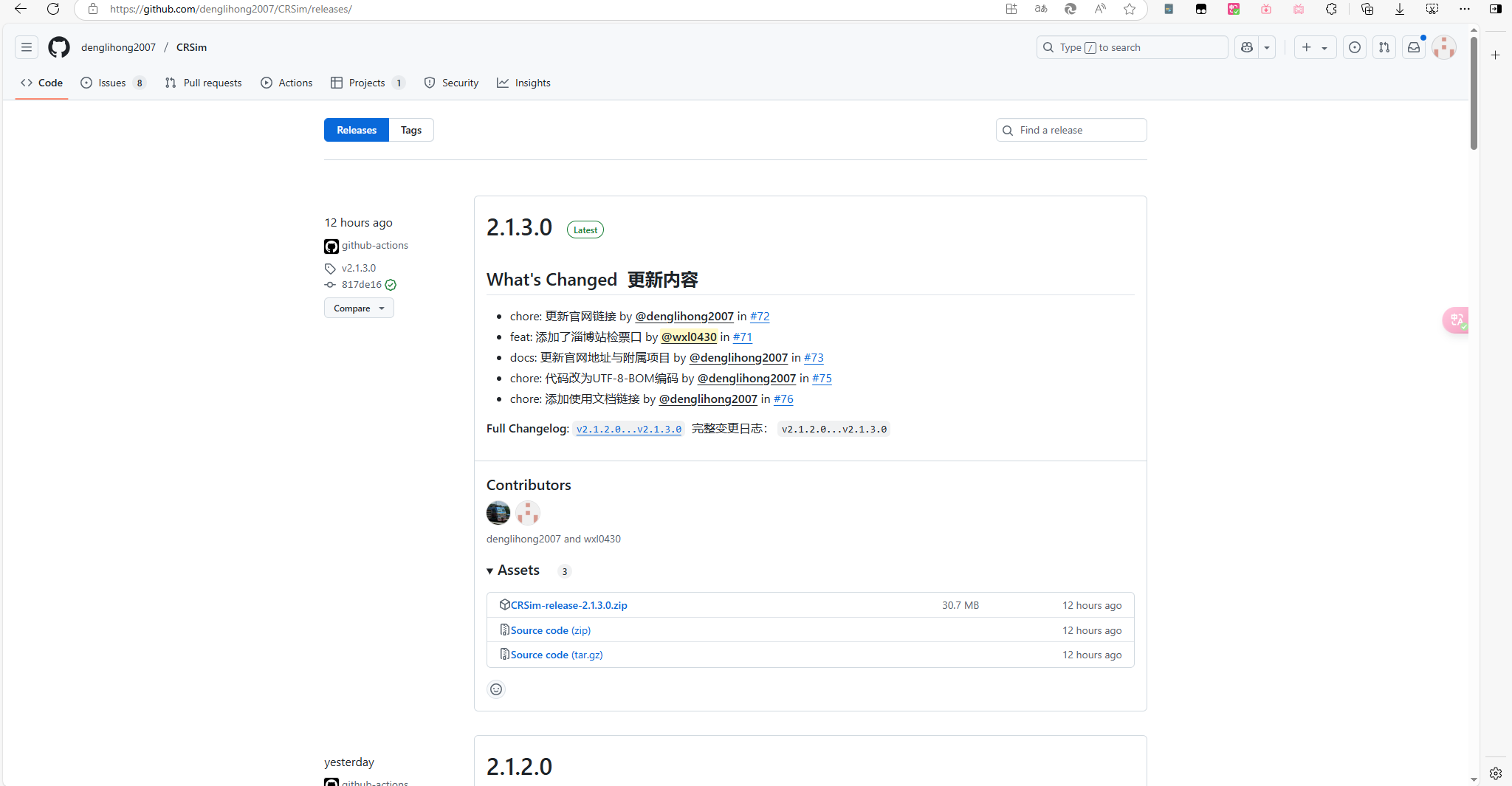Open the notifications inbox icon
This screenshot has height=786, width=1512.
(1414, 47)
